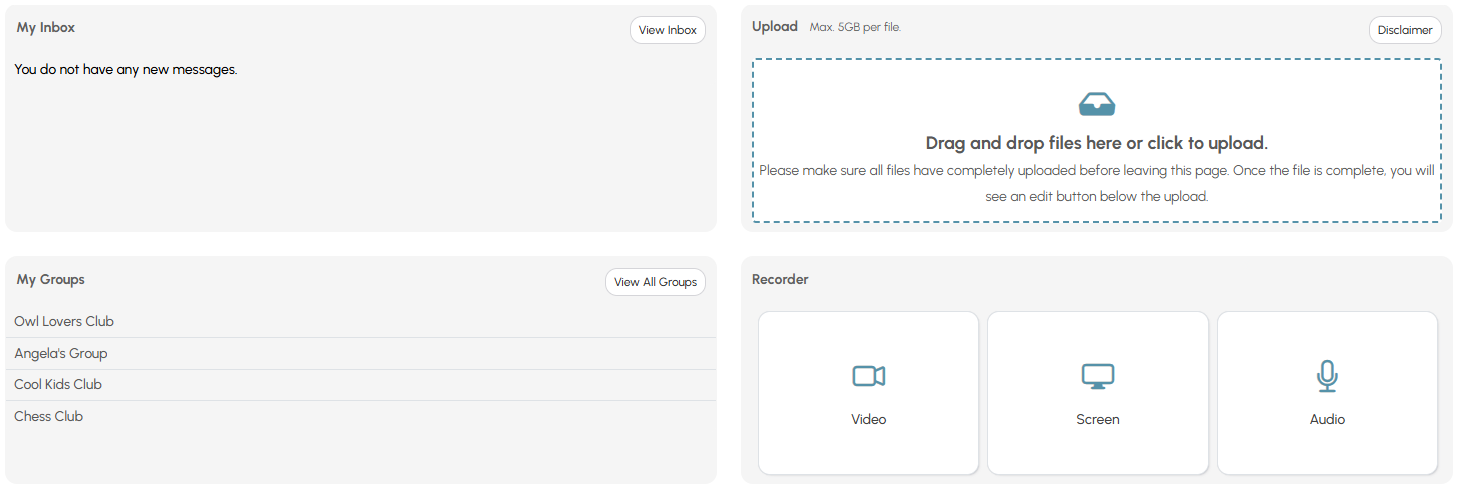
Task: Open View All Groups
Action: coord(656,282)
